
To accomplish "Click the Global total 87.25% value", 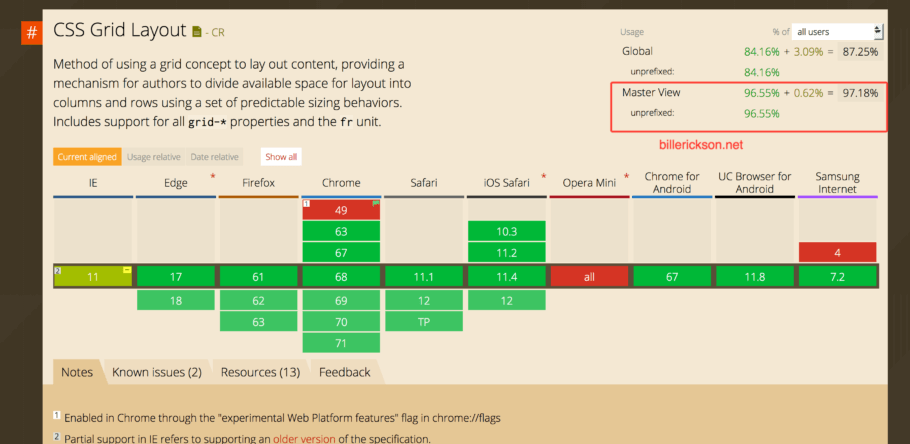I will click(860, 51).
